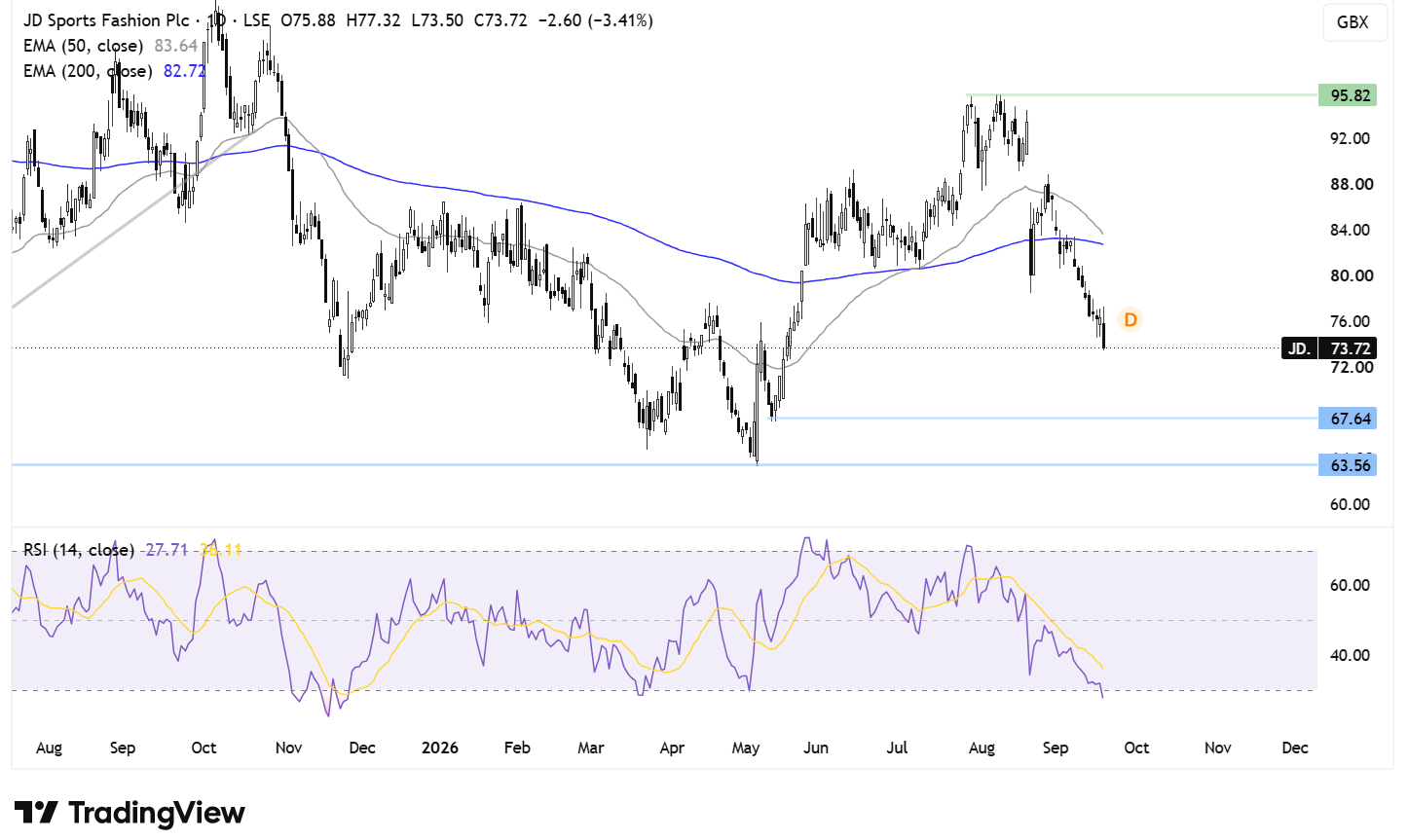This screenshot has width=1408, height=840.
Task: Click the Feb label on time axis
Action: (x=517, y=748)
